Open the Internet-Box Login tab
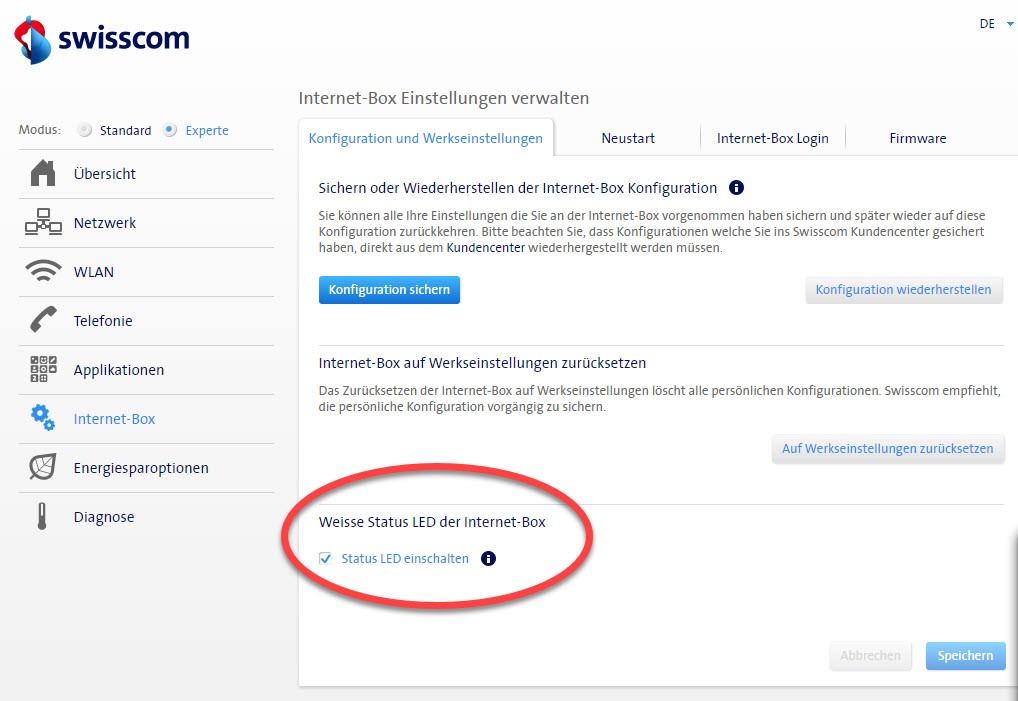Viewport: 1018px width, 701px height. (x=772, y=138)
